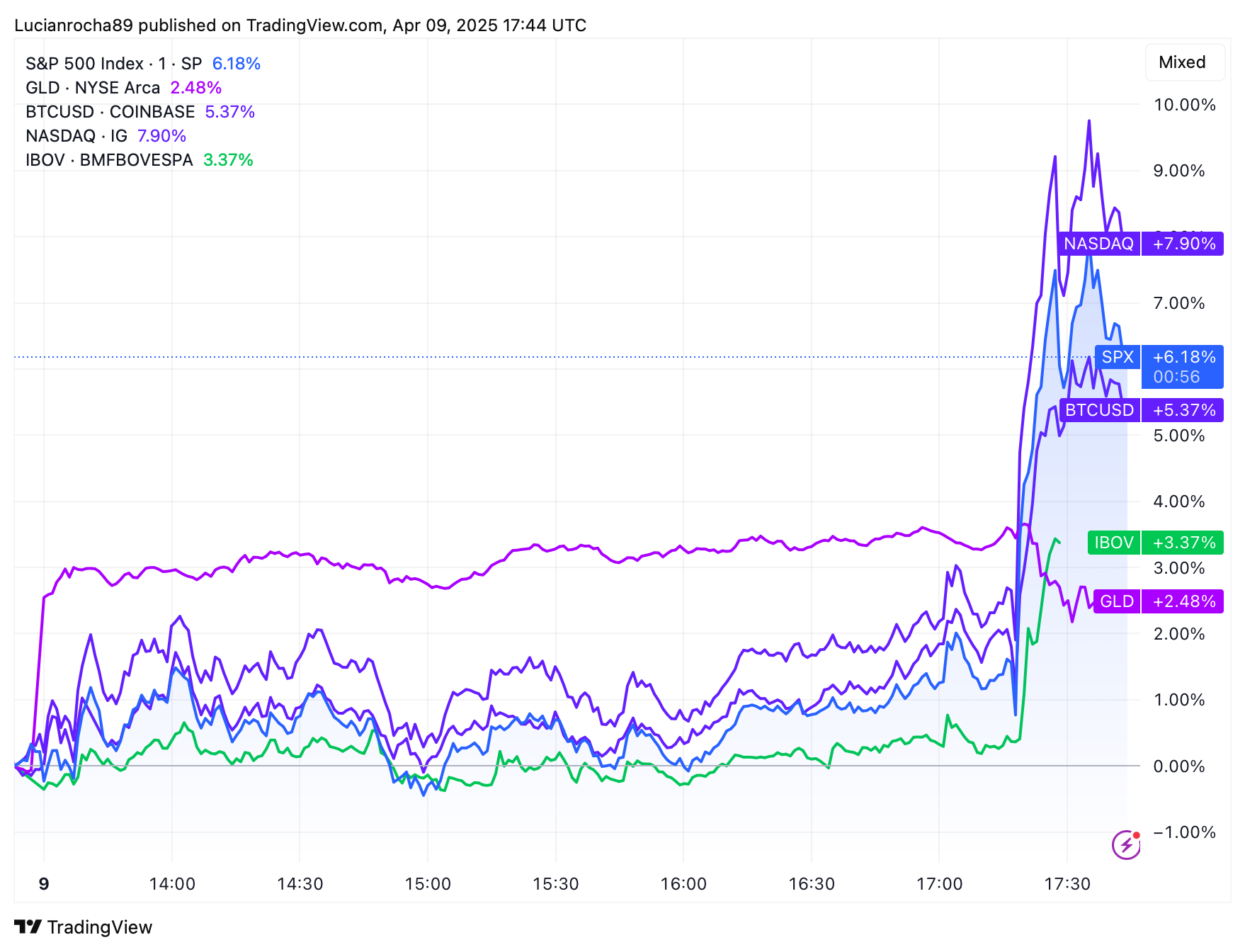Open the TradingView.com published link text
The image size is (1245, 952).
(314, 25)
